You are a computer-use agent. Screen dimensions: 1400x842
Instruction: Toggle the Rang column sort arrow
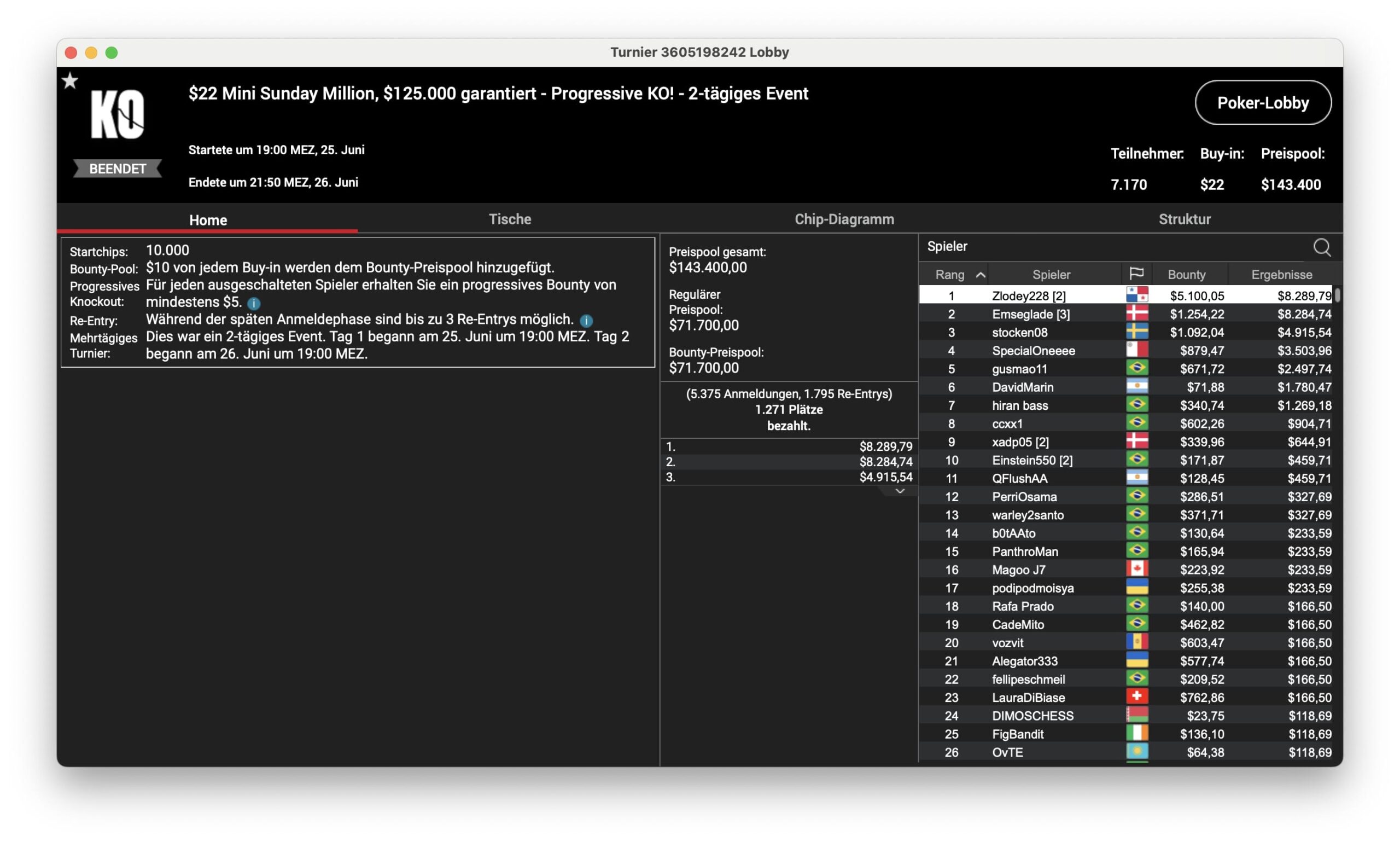980,275
